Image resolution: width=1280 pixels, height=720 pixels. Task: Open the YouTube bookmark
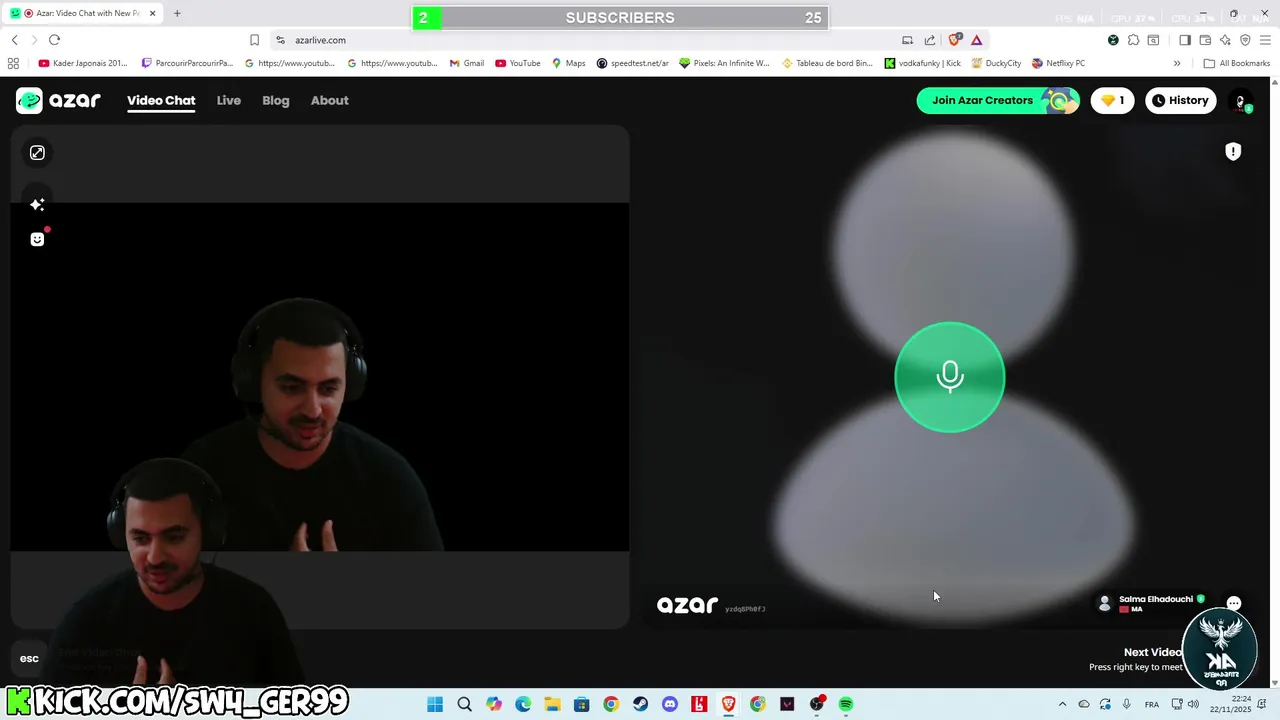(518, 63)
